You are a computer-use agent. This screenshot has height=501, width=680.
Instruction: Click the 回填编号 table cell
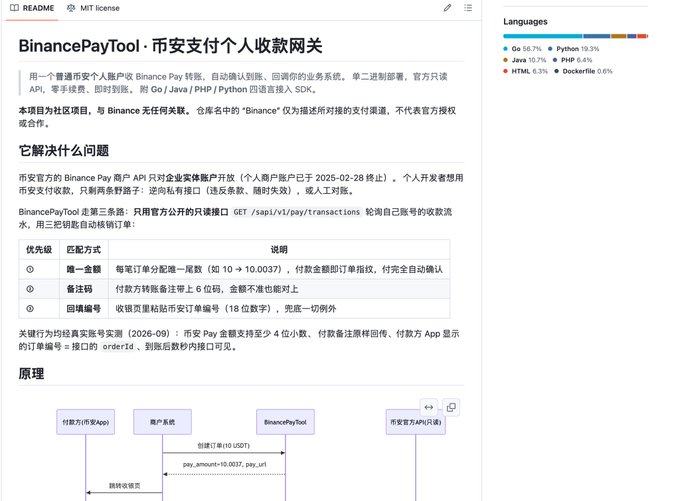(x=84, y=309)
